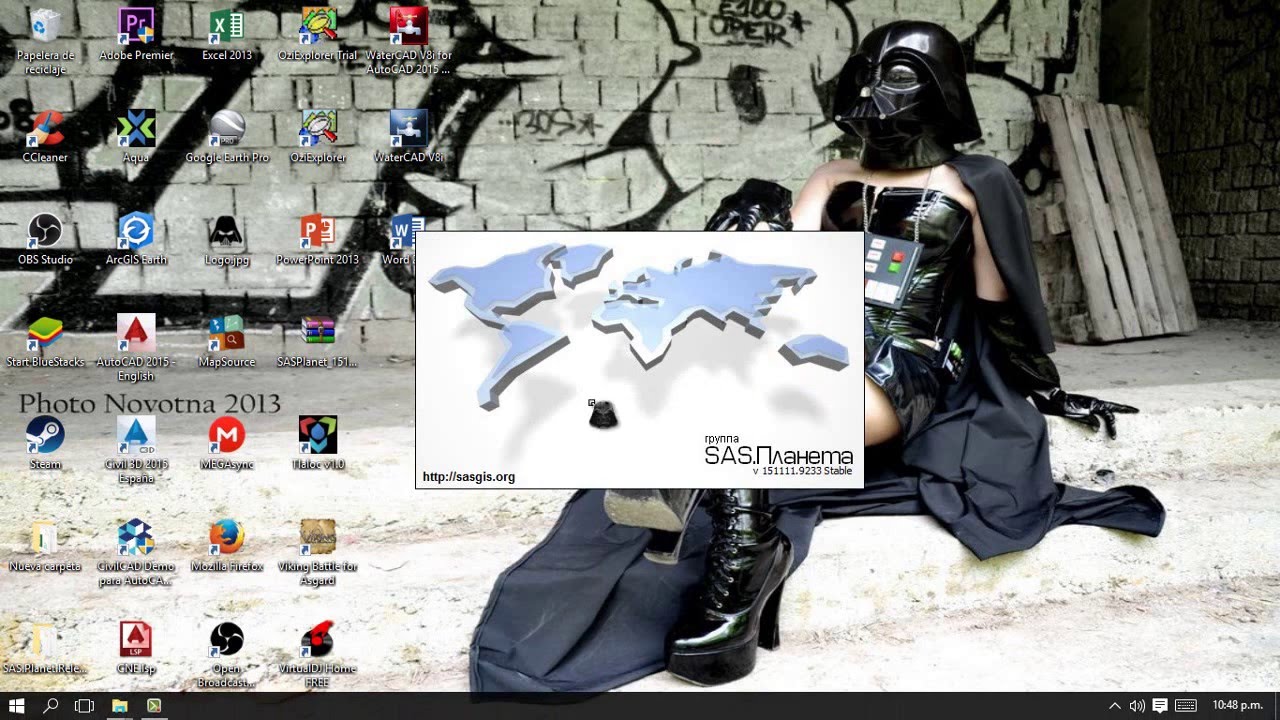
Task: Select the AutoCAD 2015 - English shortcut
Action: pos(136,348)
